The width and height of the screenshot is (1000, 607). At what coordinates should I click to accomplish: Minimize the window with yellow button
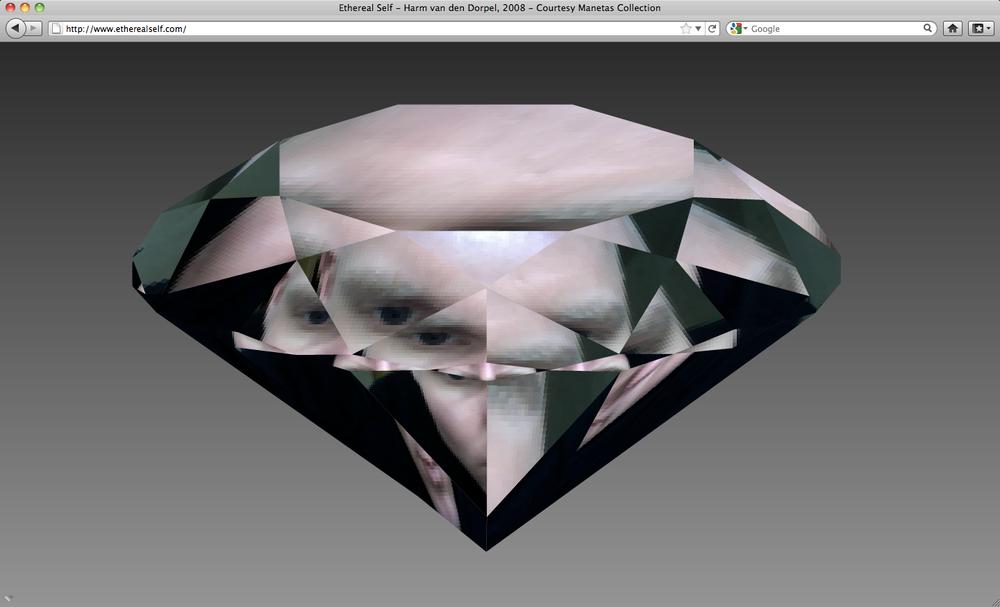coord(25,8)
